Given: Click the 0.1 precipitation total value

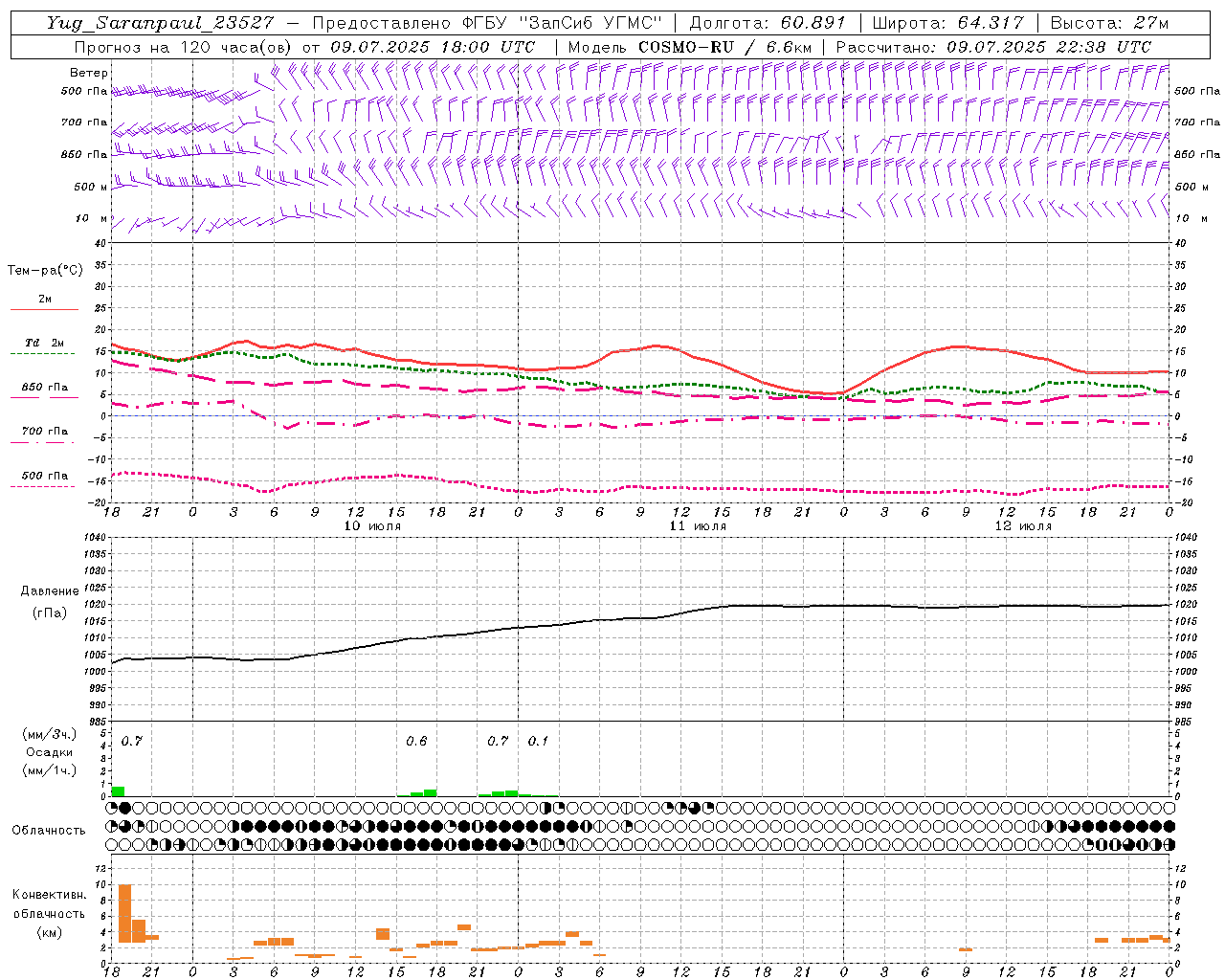Looking at the screenshot, I should click(539, 742).
